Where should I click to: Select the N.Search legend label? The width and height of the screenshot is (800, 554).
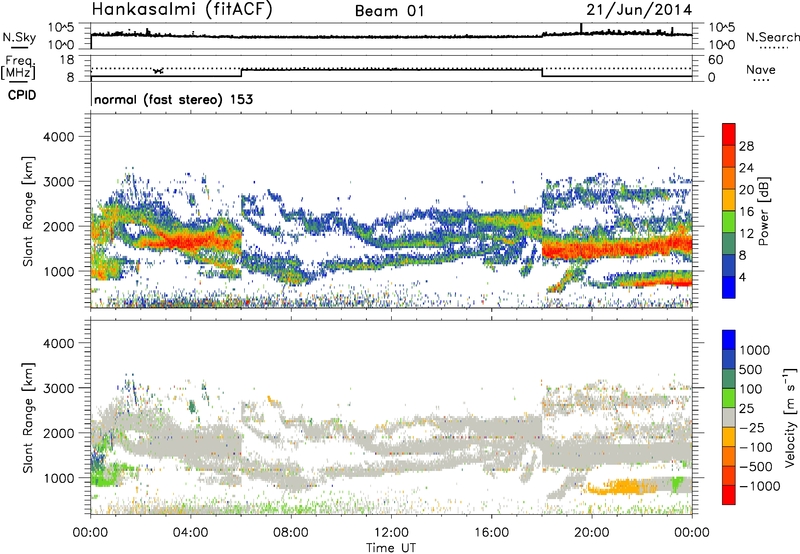772,37
